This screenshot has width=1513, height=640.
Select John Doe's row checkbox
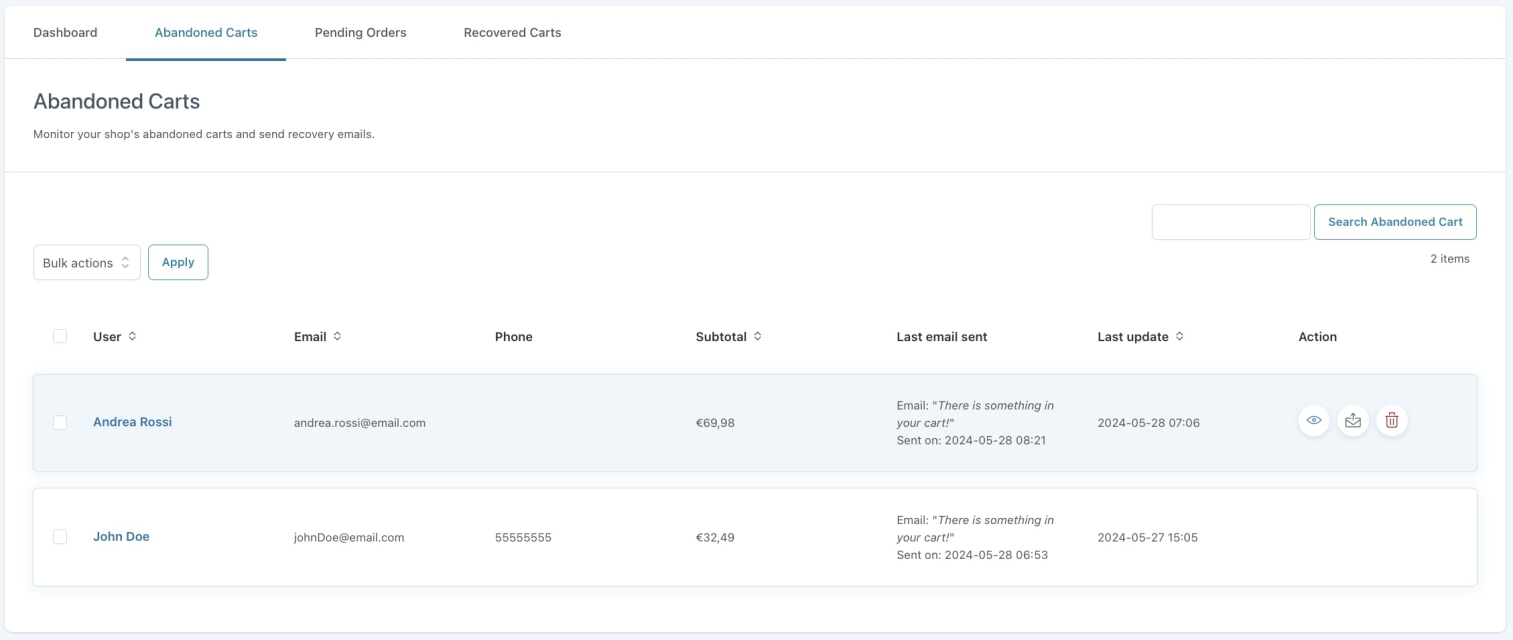(60, 537)
